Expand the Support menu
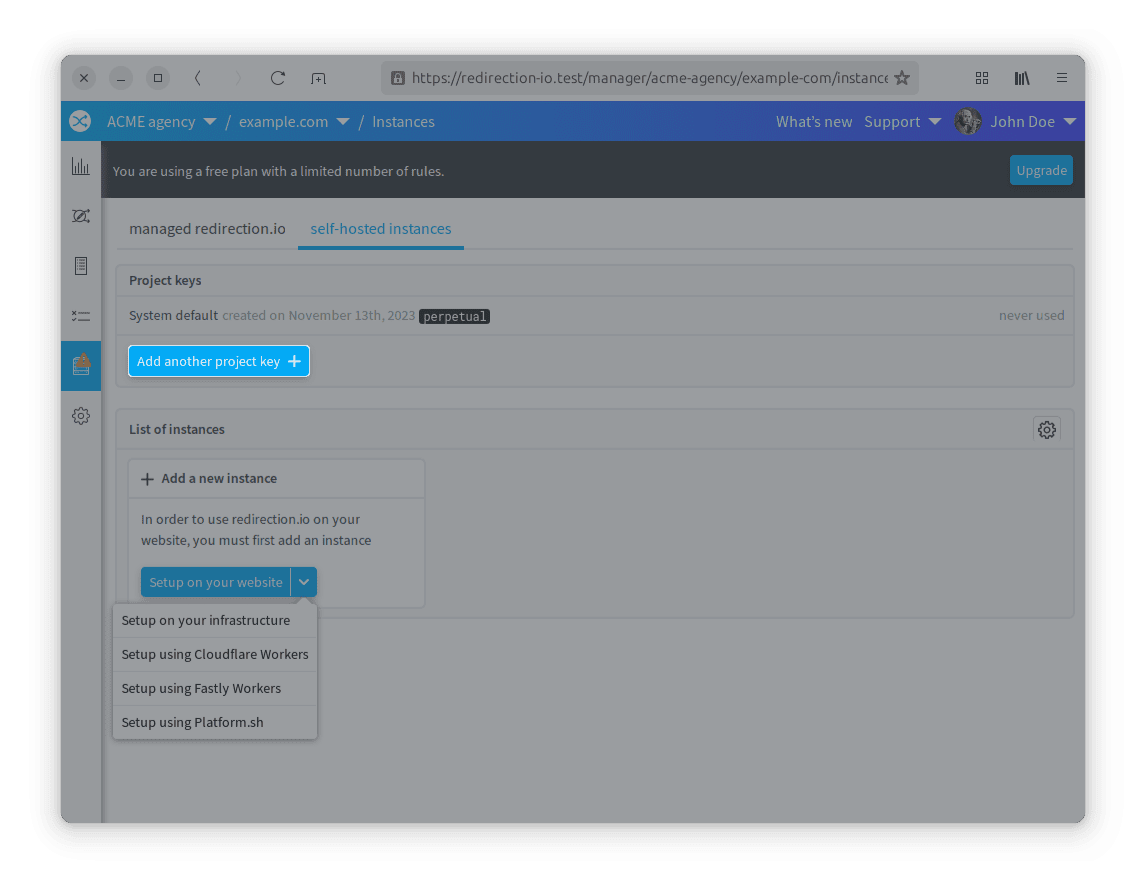Screen dimensions: 1146x890 (x=902, y=121)
